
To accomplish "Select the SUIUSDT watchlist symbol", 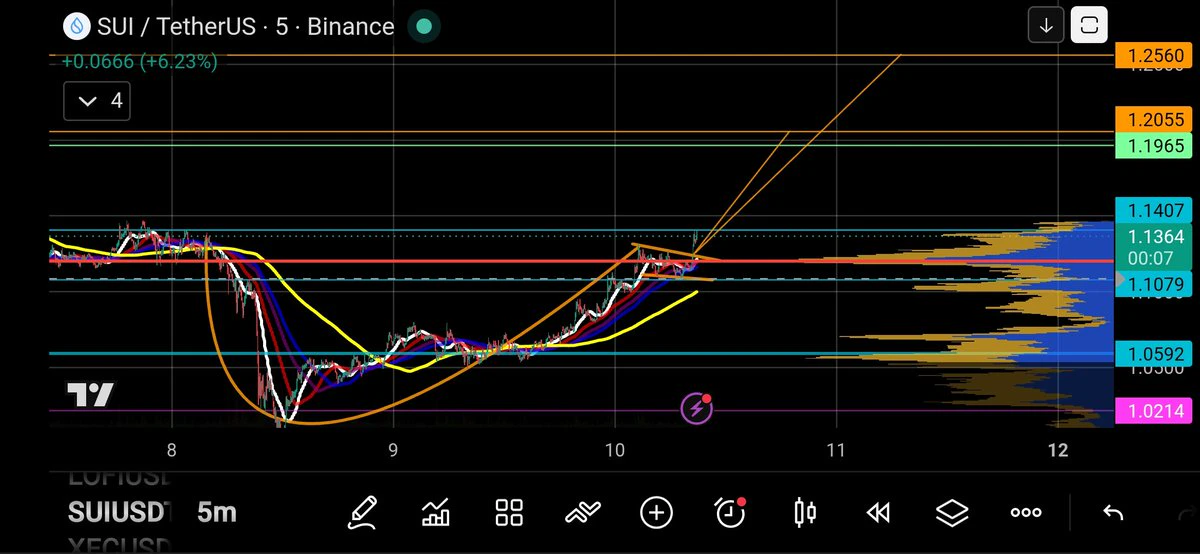I will tap(119, 513).
